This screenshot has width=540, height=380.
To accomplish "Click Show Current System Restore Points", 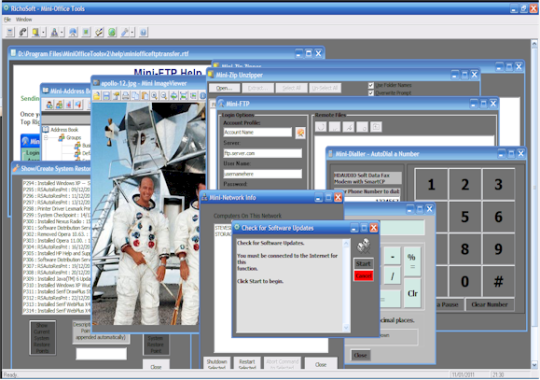I will [42, 338].
